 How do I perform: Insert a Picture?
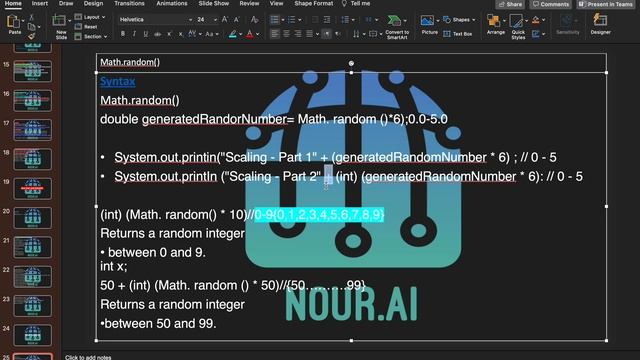point(429,24)
